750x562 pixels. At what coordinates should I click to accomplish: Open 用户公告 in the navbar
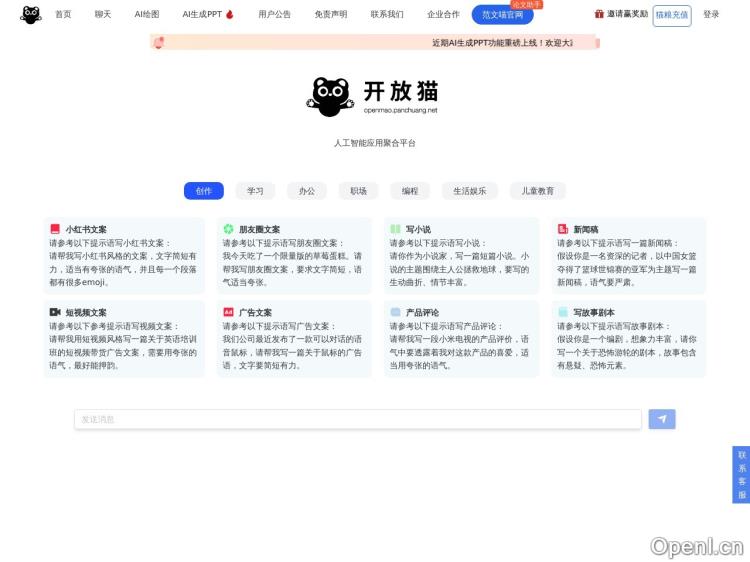click(x=275, y=14)
